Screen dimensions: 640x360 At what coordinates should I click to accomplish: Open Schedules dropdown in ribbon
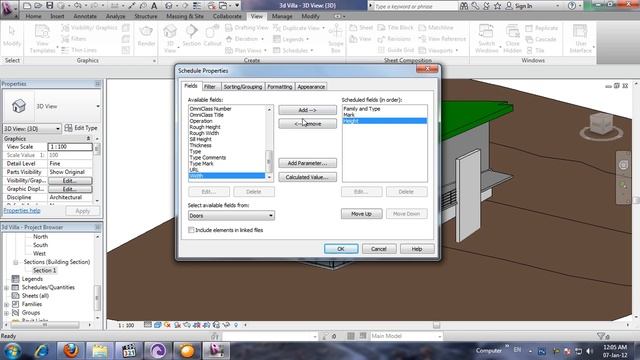293,50
